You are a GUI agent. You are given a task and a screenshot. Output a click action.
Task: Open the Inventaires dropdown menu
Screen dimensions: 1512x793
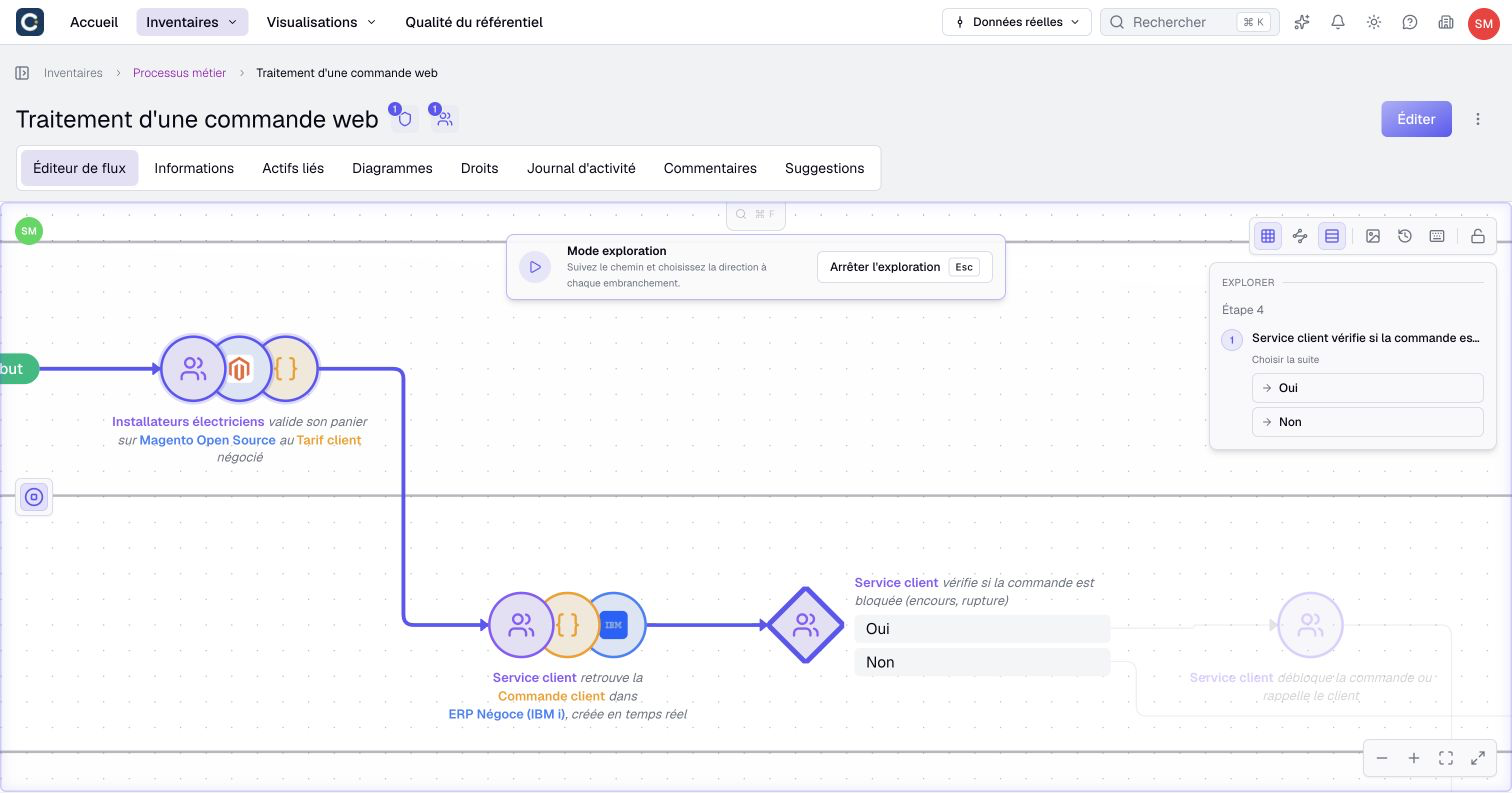click(x=192, y=22)
